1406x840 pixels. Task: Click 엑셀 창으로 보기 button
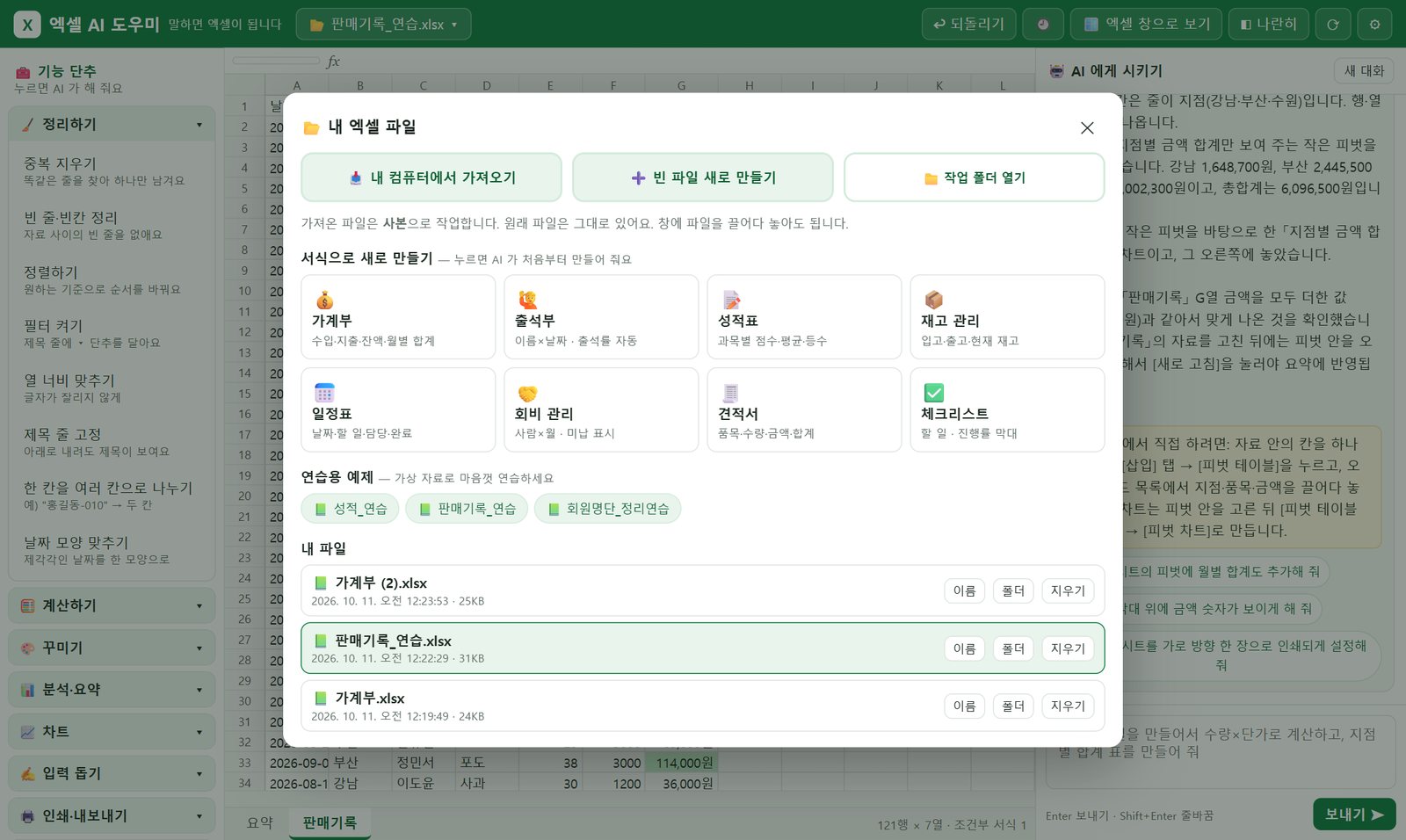(x=1146, y=25)
